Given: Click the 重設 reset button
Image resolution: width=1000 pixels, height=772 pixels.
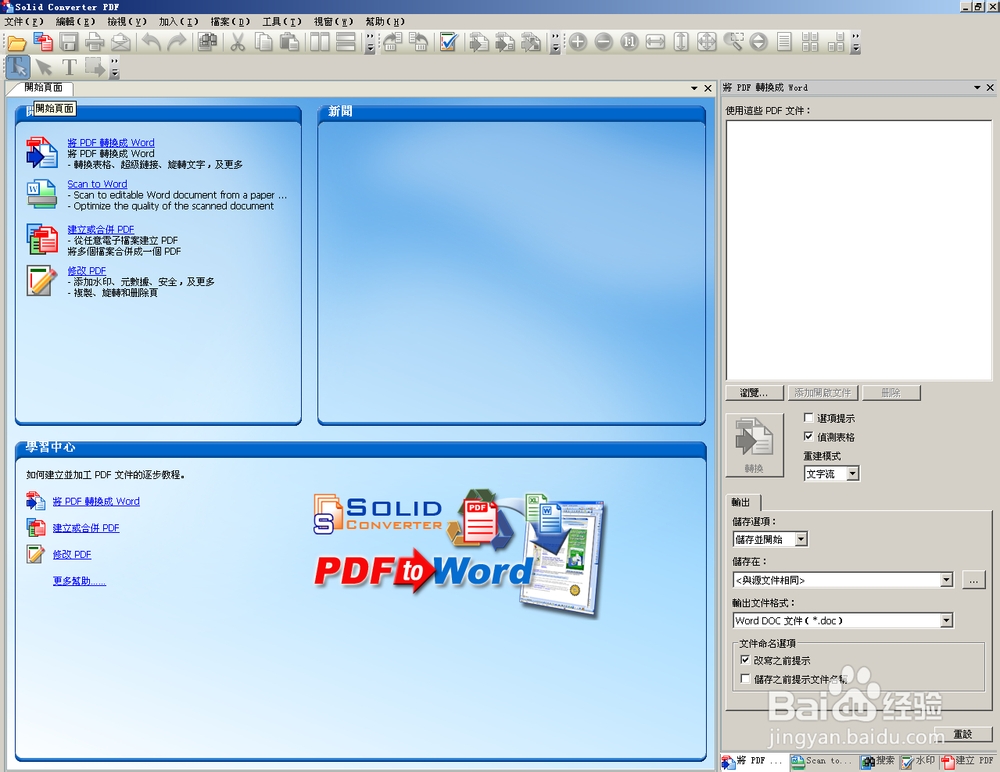Looking at the screenshot, I should pyautogui.click(x=963, y=734).
